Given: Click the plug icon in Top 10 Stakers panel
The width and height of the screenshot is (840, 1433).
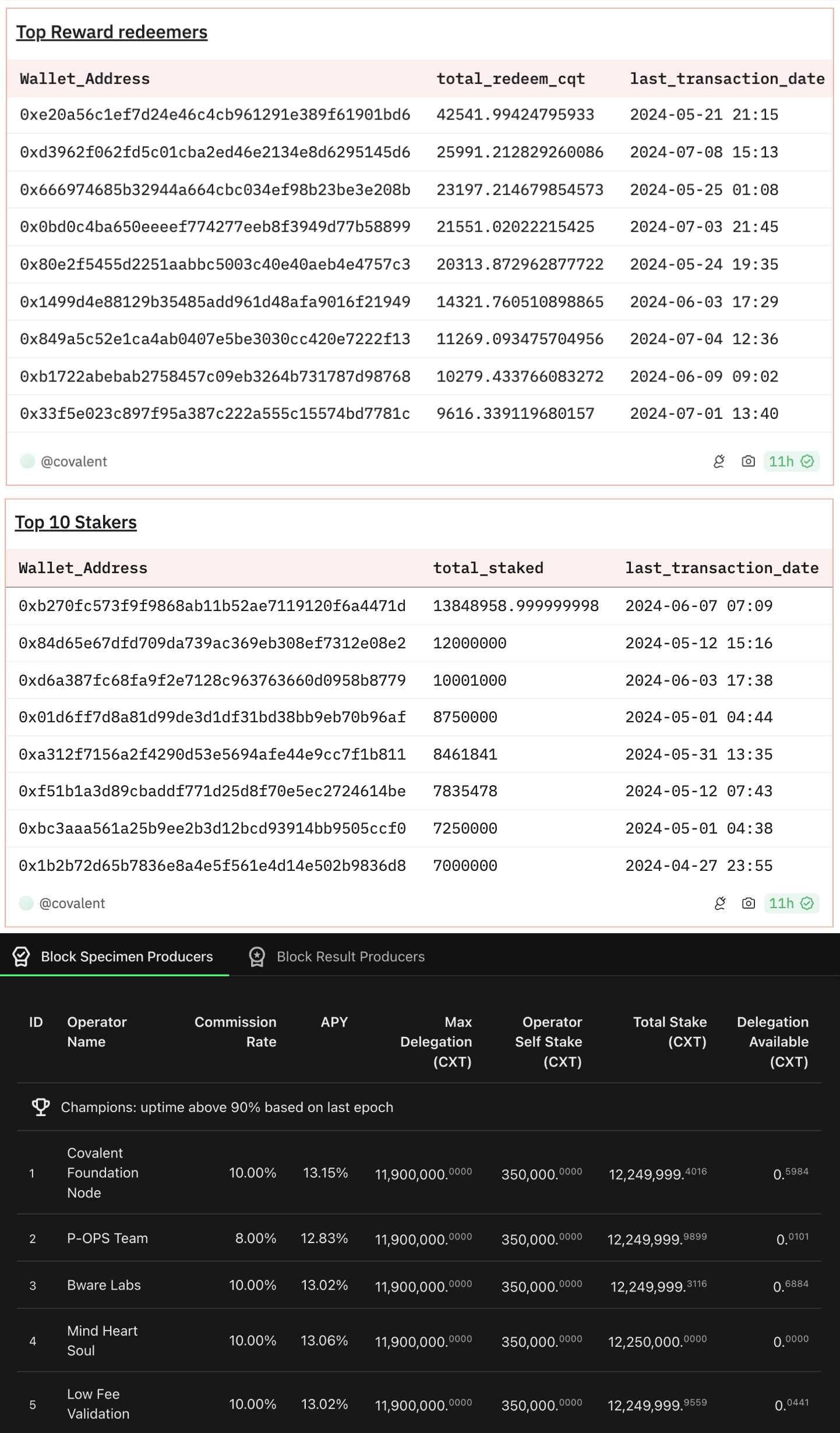Looking at the screenshot, I should click(x=720, y=903).
